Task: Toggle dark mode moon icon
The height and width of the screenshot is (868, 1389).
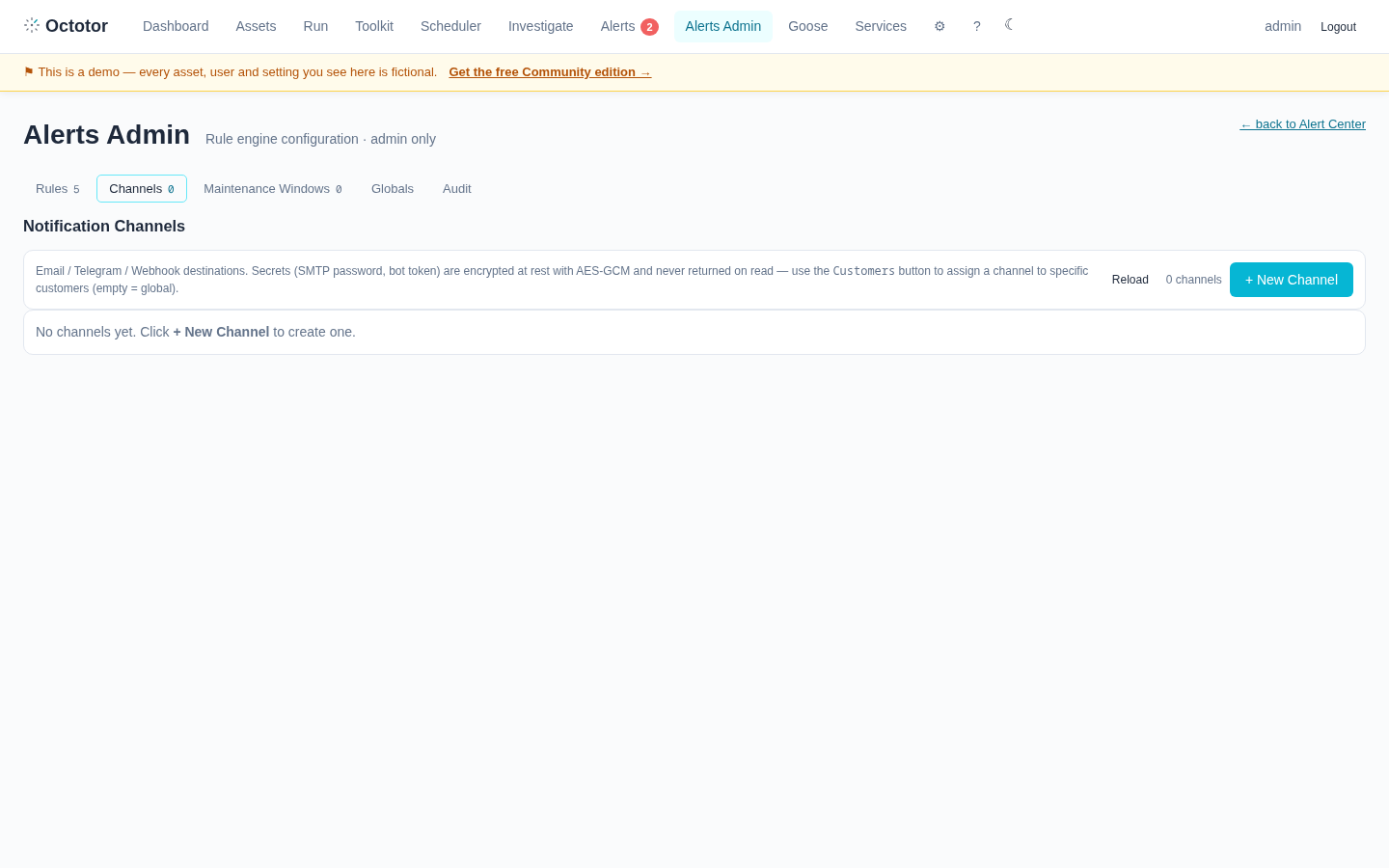Action: (x=1010, y=25)
